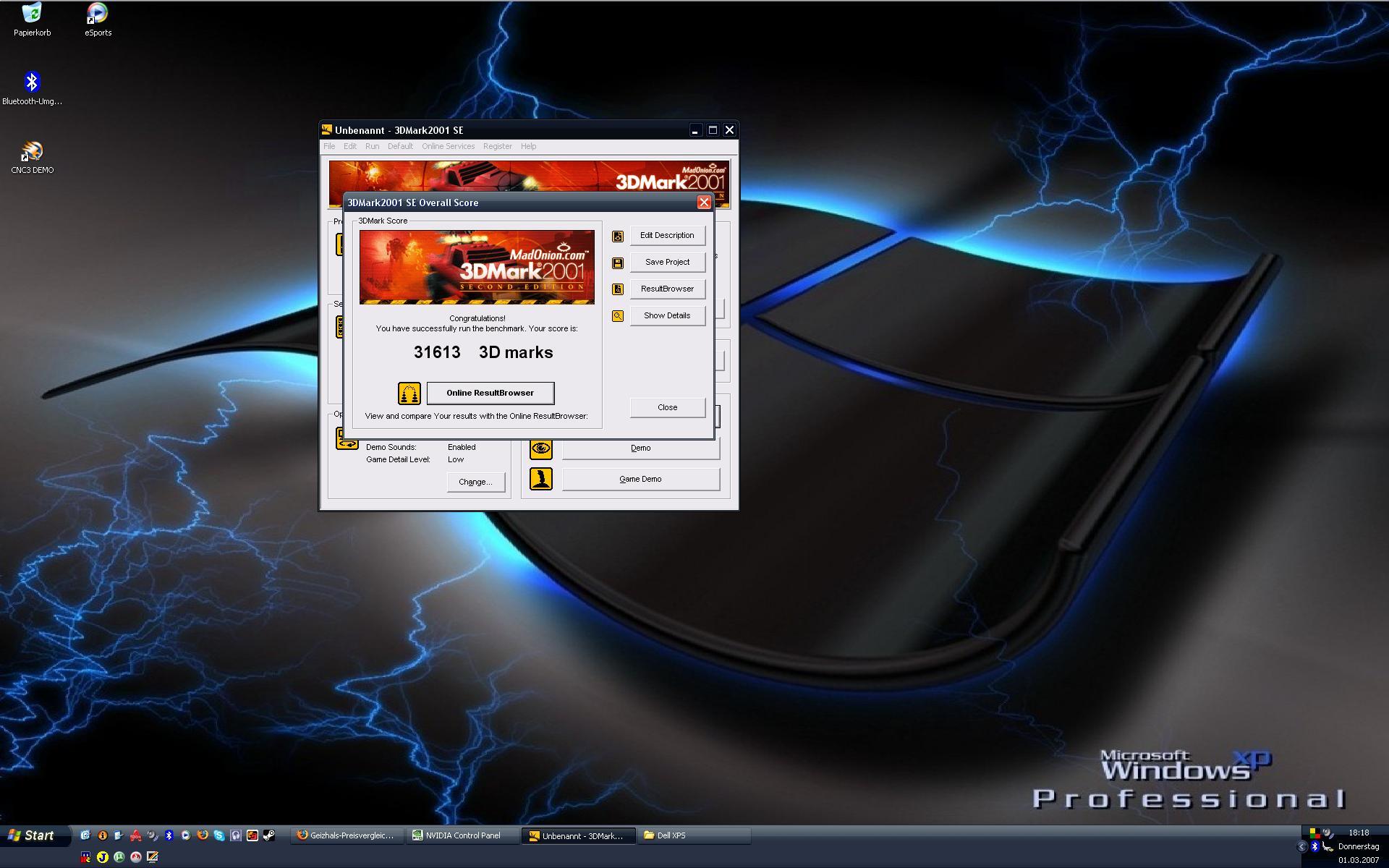Click the headphones quick launch icon
Image resolution: width=1389 pixels, height=868 pixels.
point(236,835)
